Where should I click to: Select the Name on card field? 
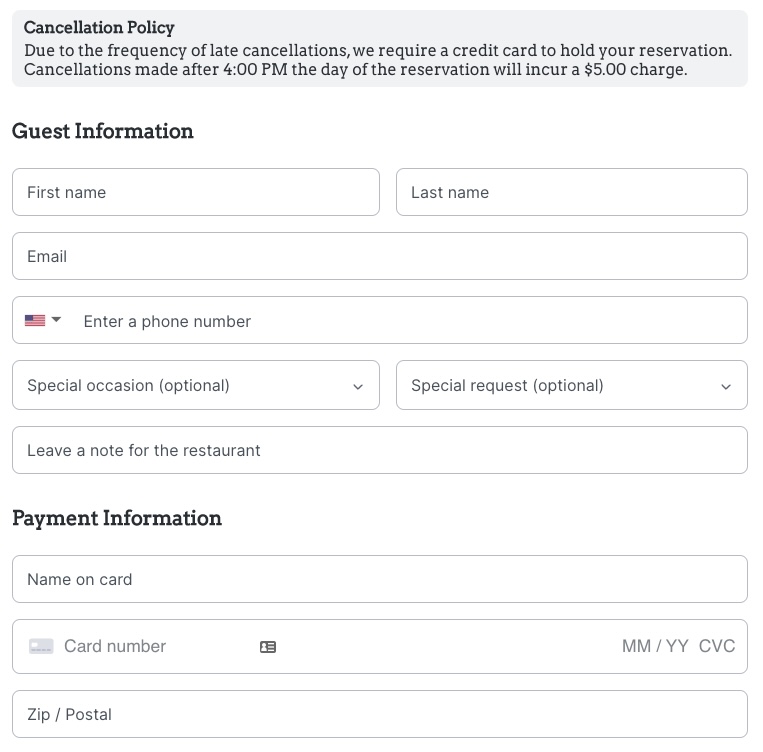tap(380, 579)
